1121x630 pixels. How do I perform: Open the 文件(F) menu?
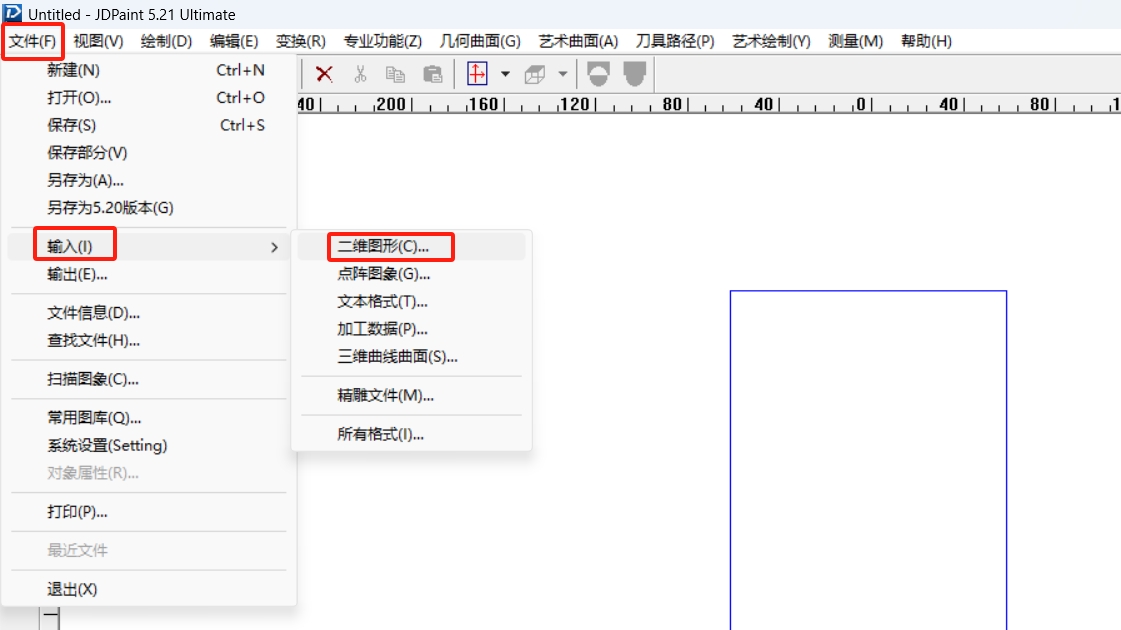click(x=32, y=41)
